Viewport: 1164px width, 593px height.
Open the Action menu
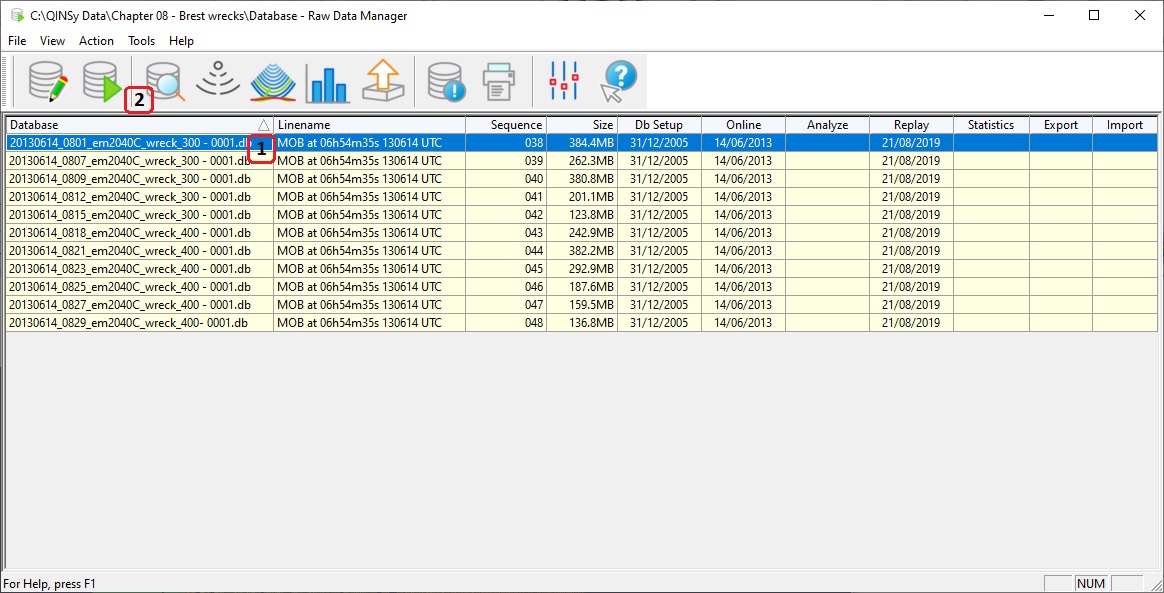[96, 41]
